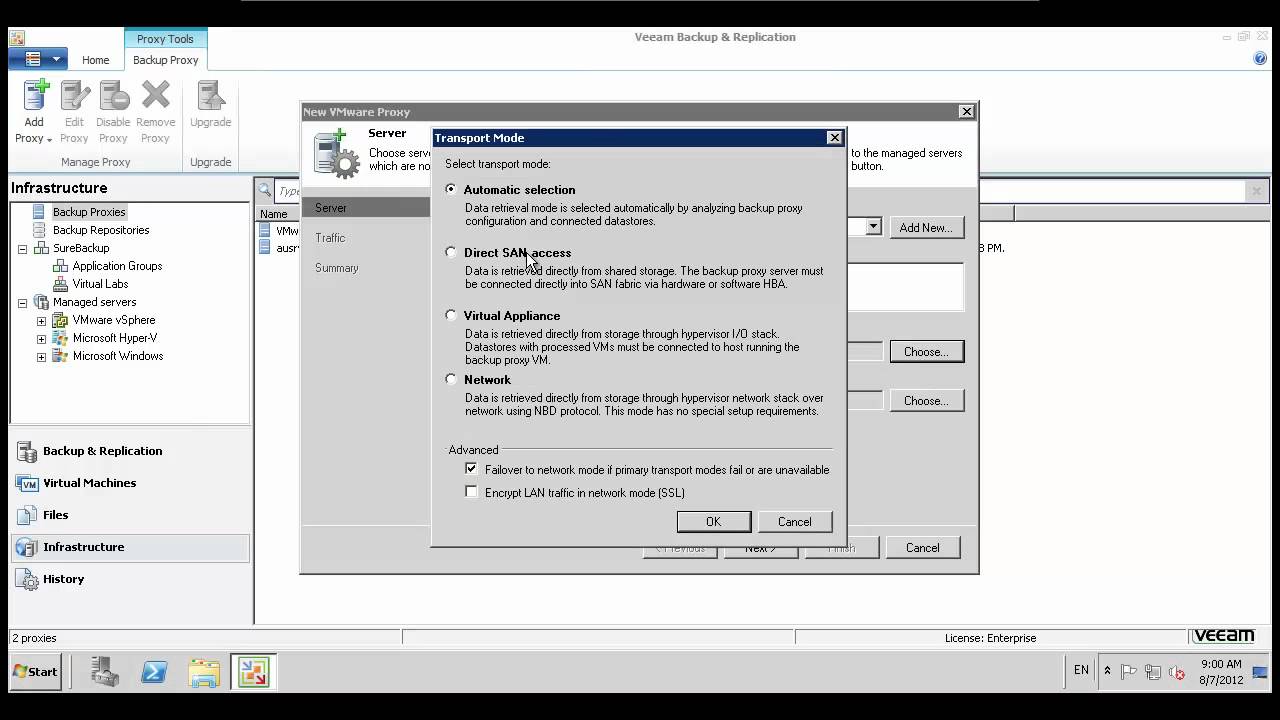The height and width of the screenshot is (720, 1280).
Task: Select Automatic selection transport mode
Action: [451, 189]
